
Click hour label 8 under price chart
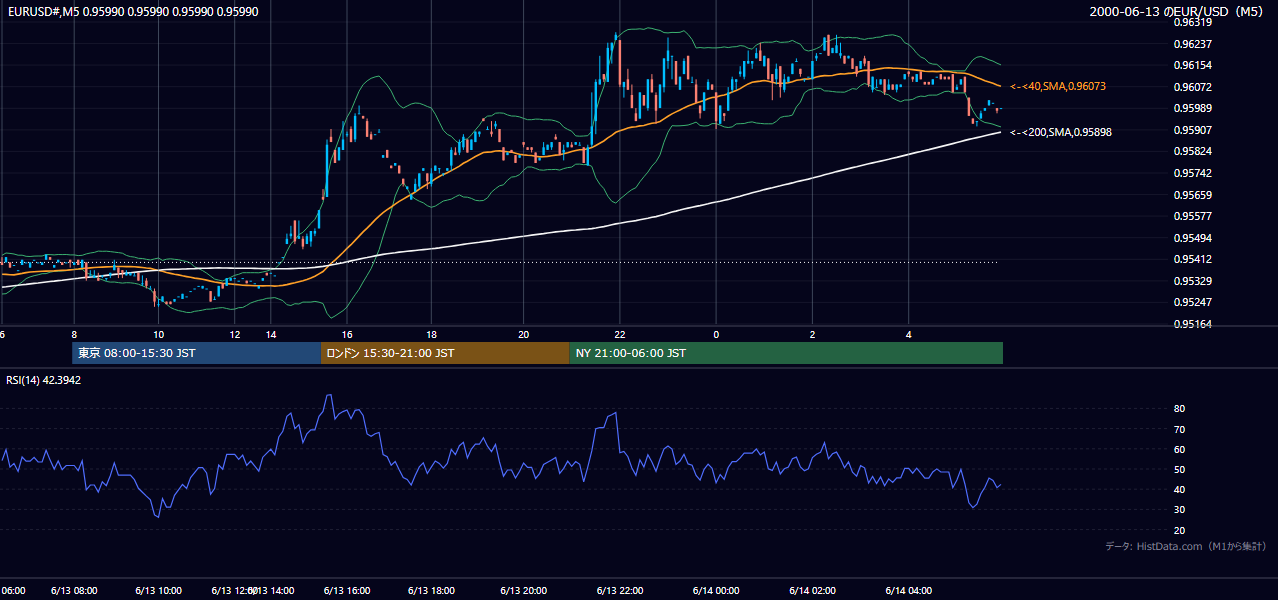74,334
